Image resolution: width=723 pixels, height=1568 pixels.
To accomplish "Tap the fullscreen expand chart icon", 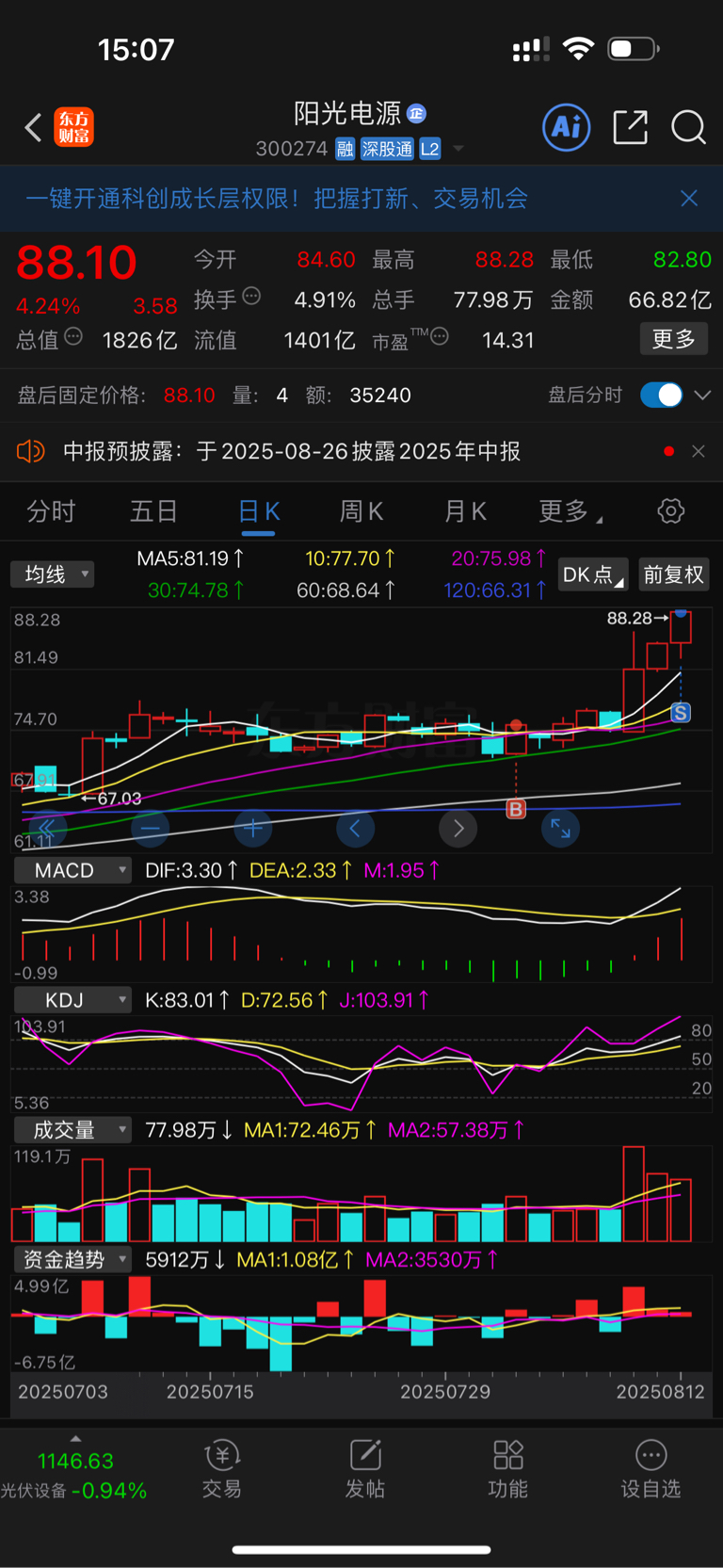I will point(560,829).
